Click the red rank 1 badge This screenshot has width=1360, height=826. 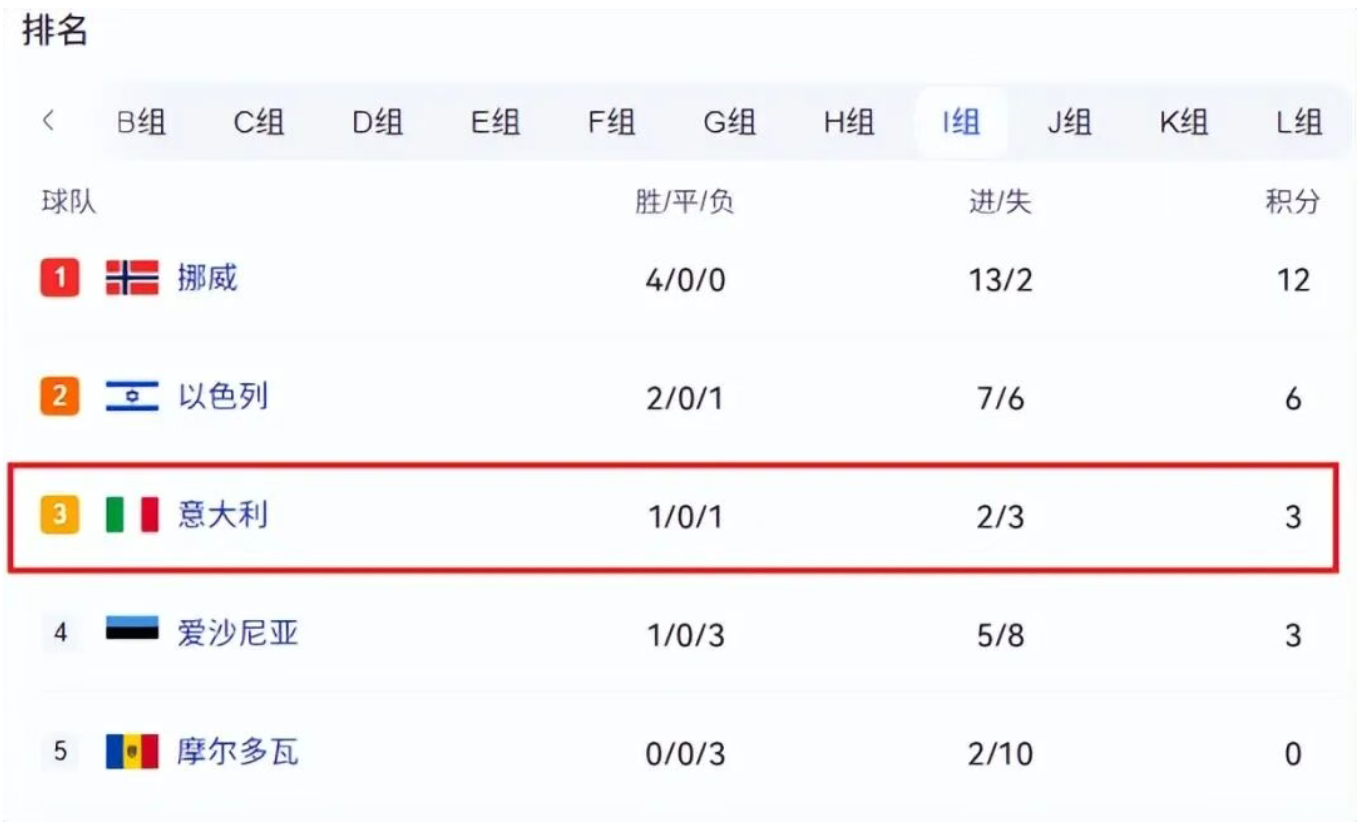click(60, 278)
